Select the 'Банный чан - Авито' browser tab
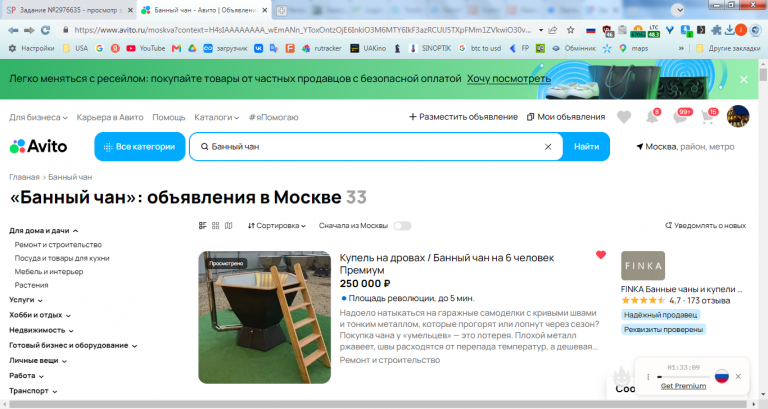 coord(205,10)
